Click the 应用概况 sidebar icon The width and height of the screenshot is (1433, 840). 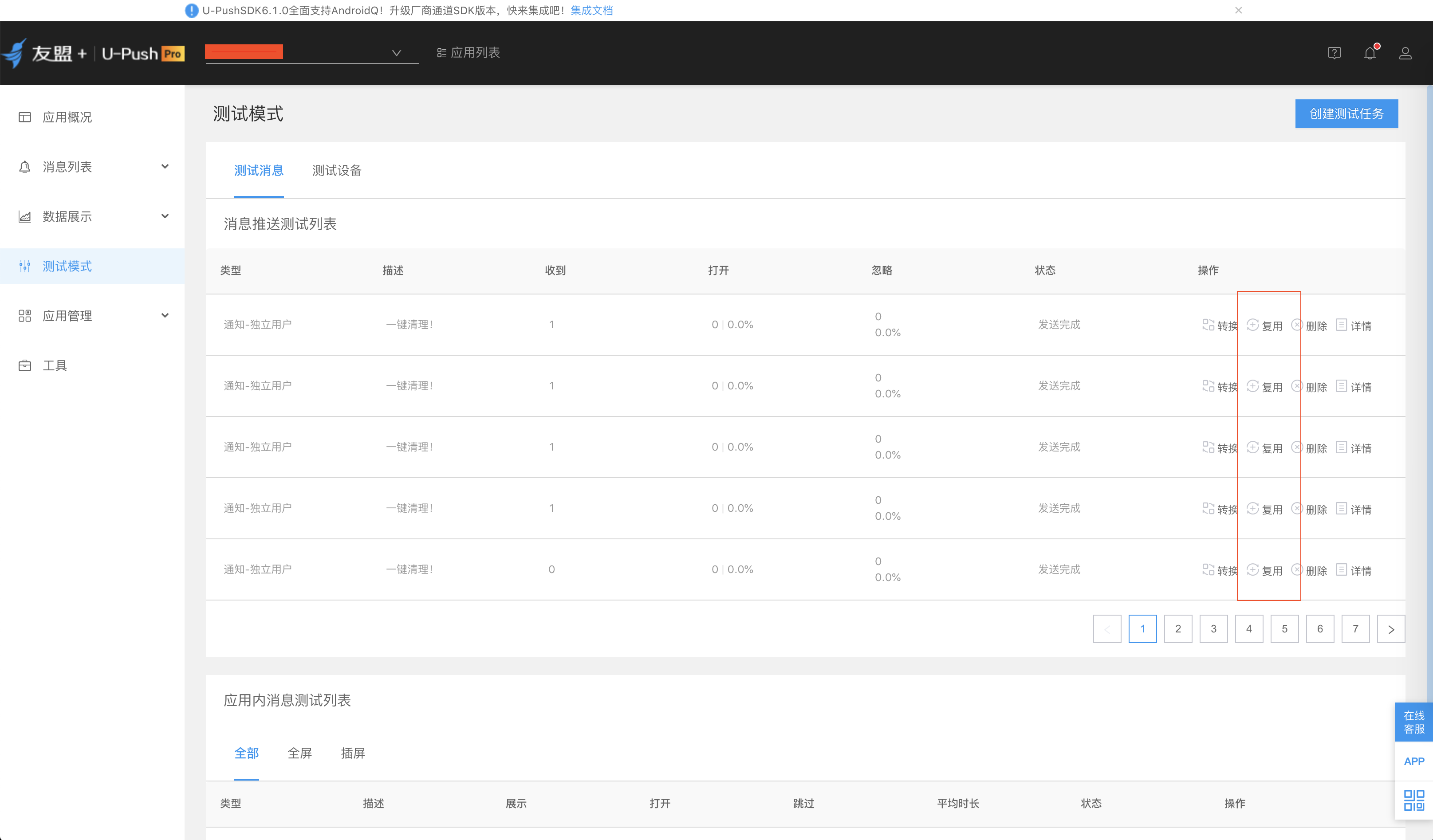point(24,117)
